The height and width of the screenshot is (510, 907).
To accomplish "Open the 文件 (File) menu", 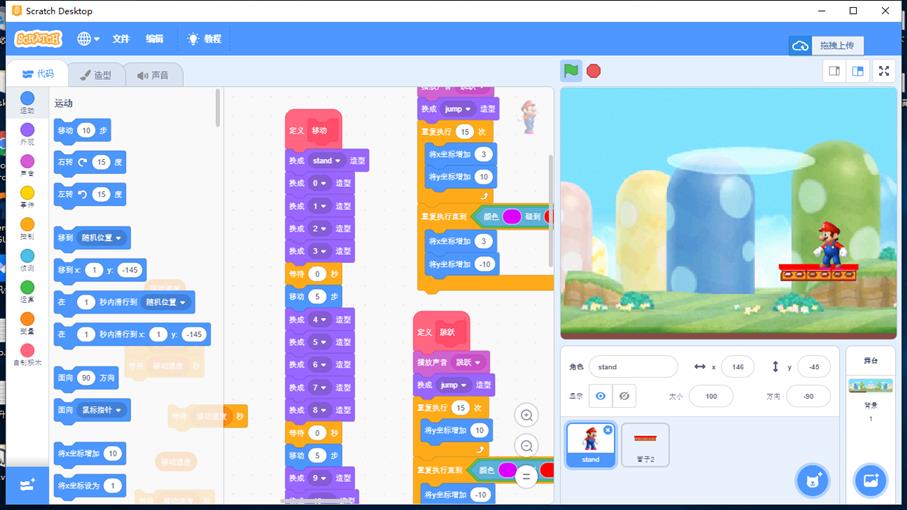I will pyautogui.click(x=121, y=39).
